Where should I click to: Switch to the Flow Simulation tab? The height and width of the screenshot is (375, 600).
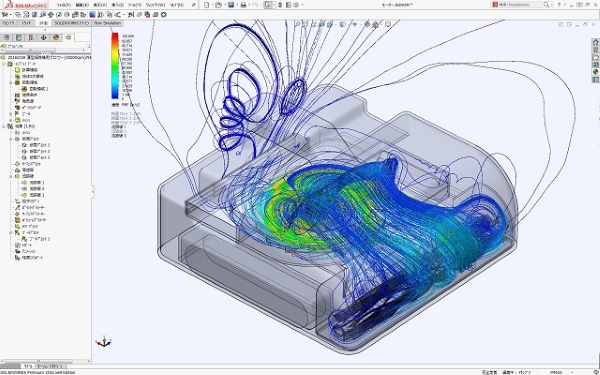coord(107,23)
